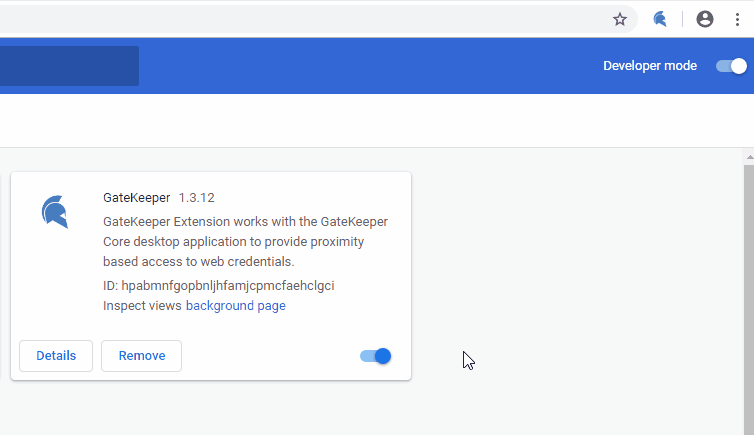Open the Chrome profile avatar menu

[705, 19]
